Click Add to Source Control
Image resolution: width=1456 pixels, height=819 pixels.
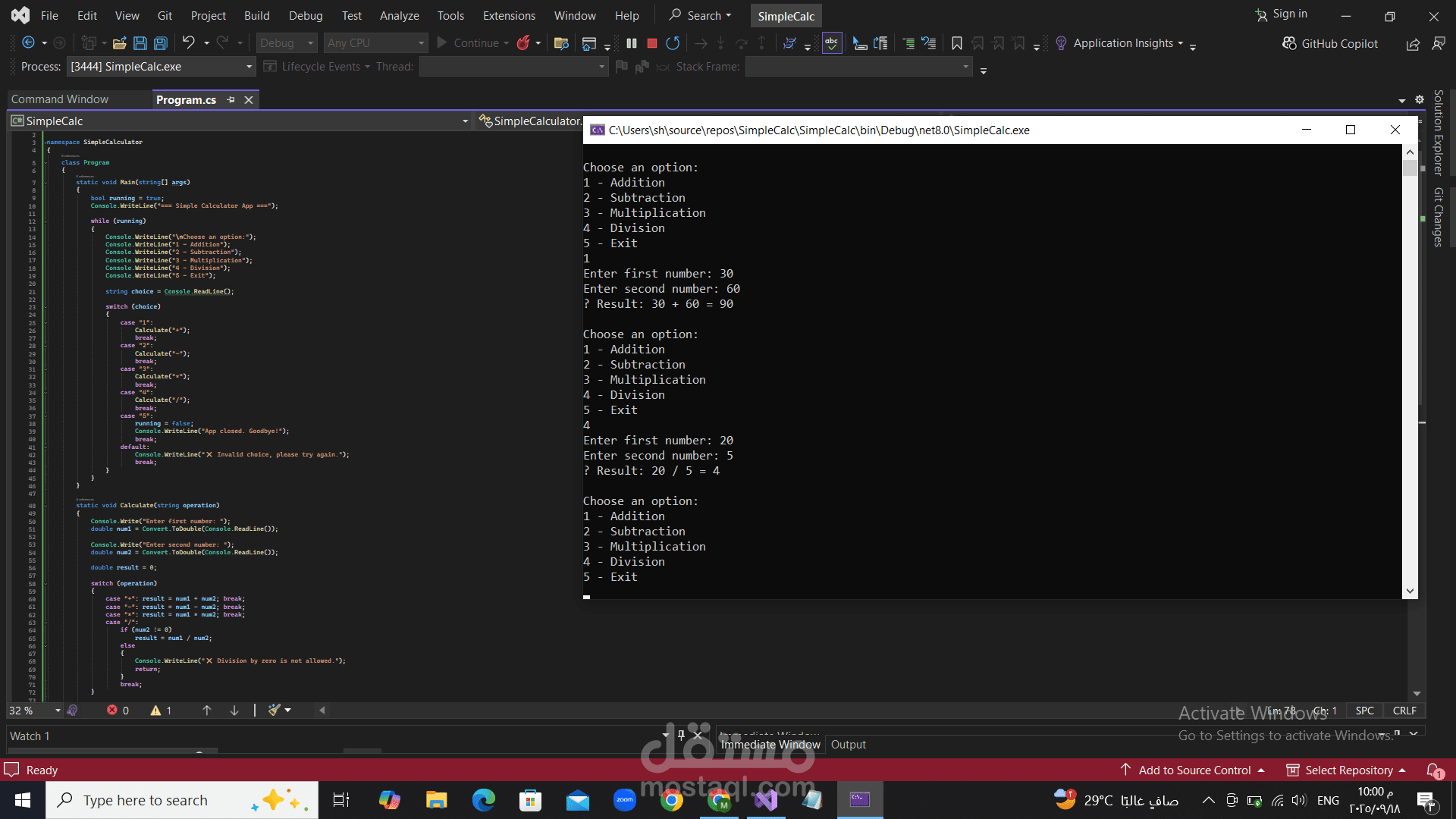[1194, 770]
